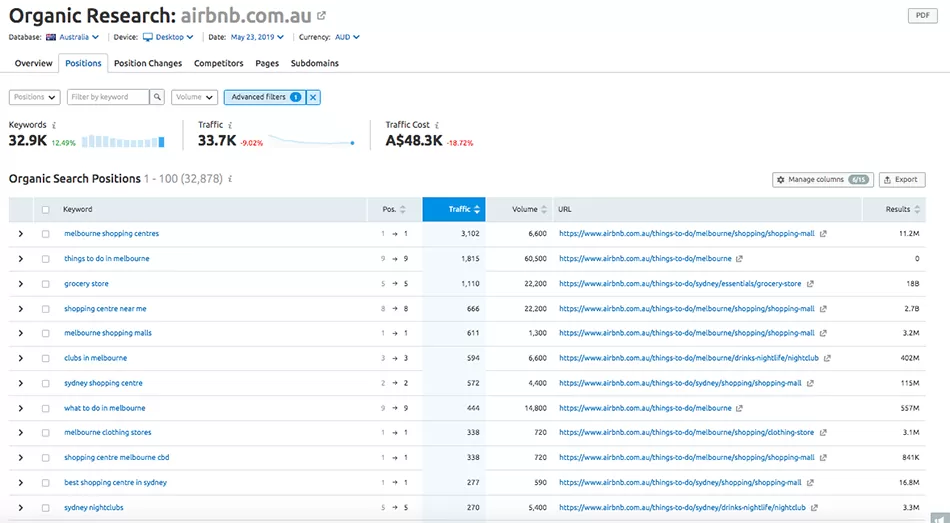Check the melbourne shopping malls row checkbox

click(x=45, y=333)
